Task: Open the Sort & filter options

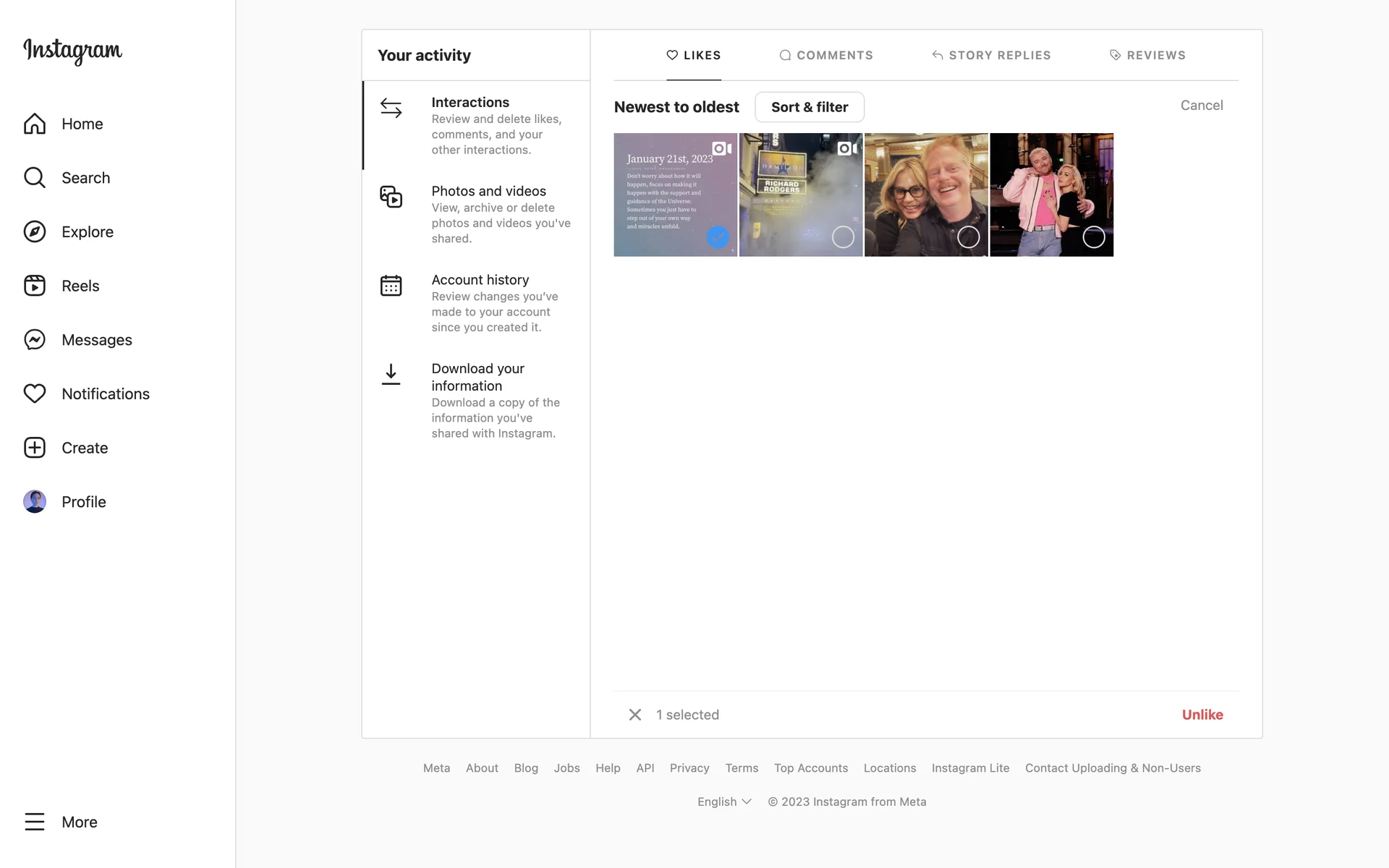Action: pos(809,107)
